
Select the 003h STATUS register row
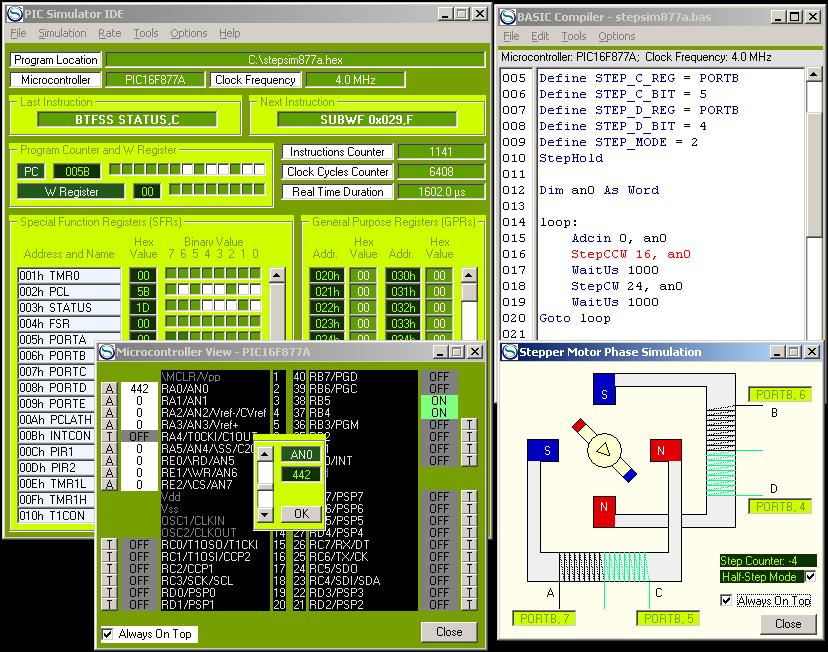(69, 308)
